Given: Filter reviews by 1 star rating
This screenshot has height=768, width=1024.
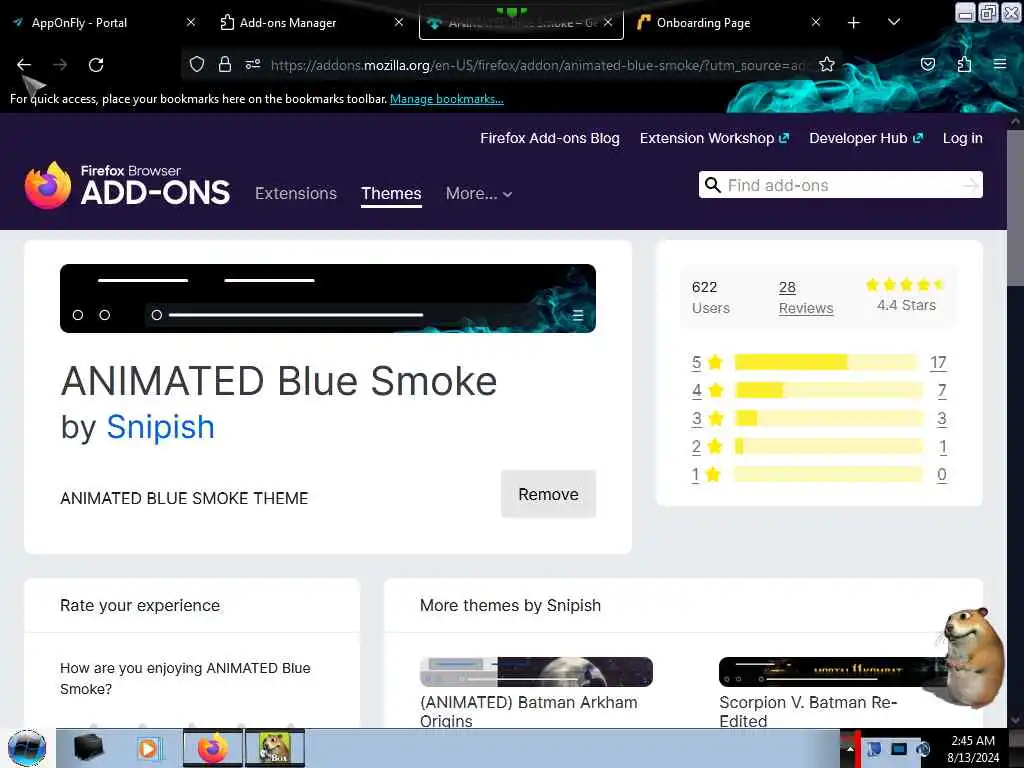Looking at the screenshot, I should click(x=706, y=474).
